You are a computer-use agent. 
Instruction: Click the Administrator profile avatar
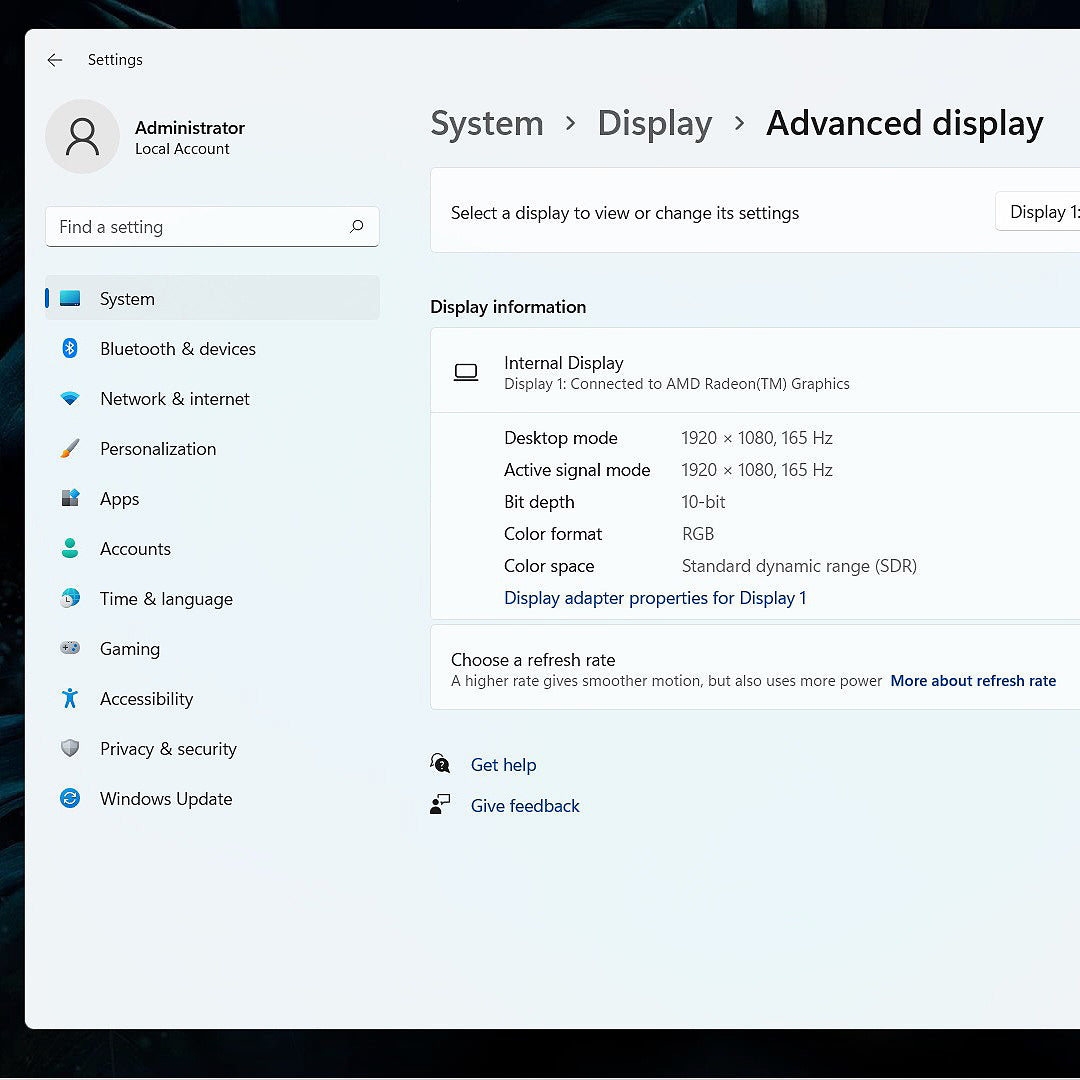[82, 137]
